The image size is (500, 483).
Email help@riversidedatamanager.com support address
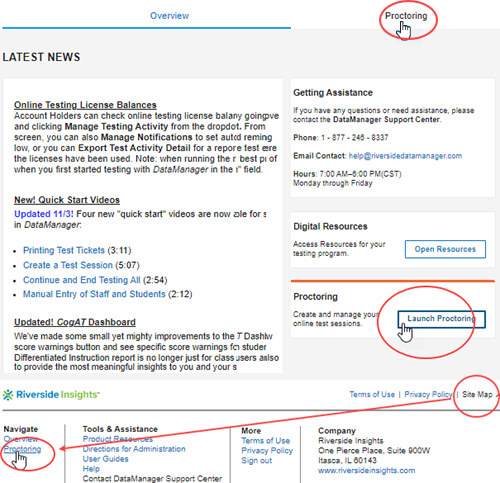pos(405,156)
